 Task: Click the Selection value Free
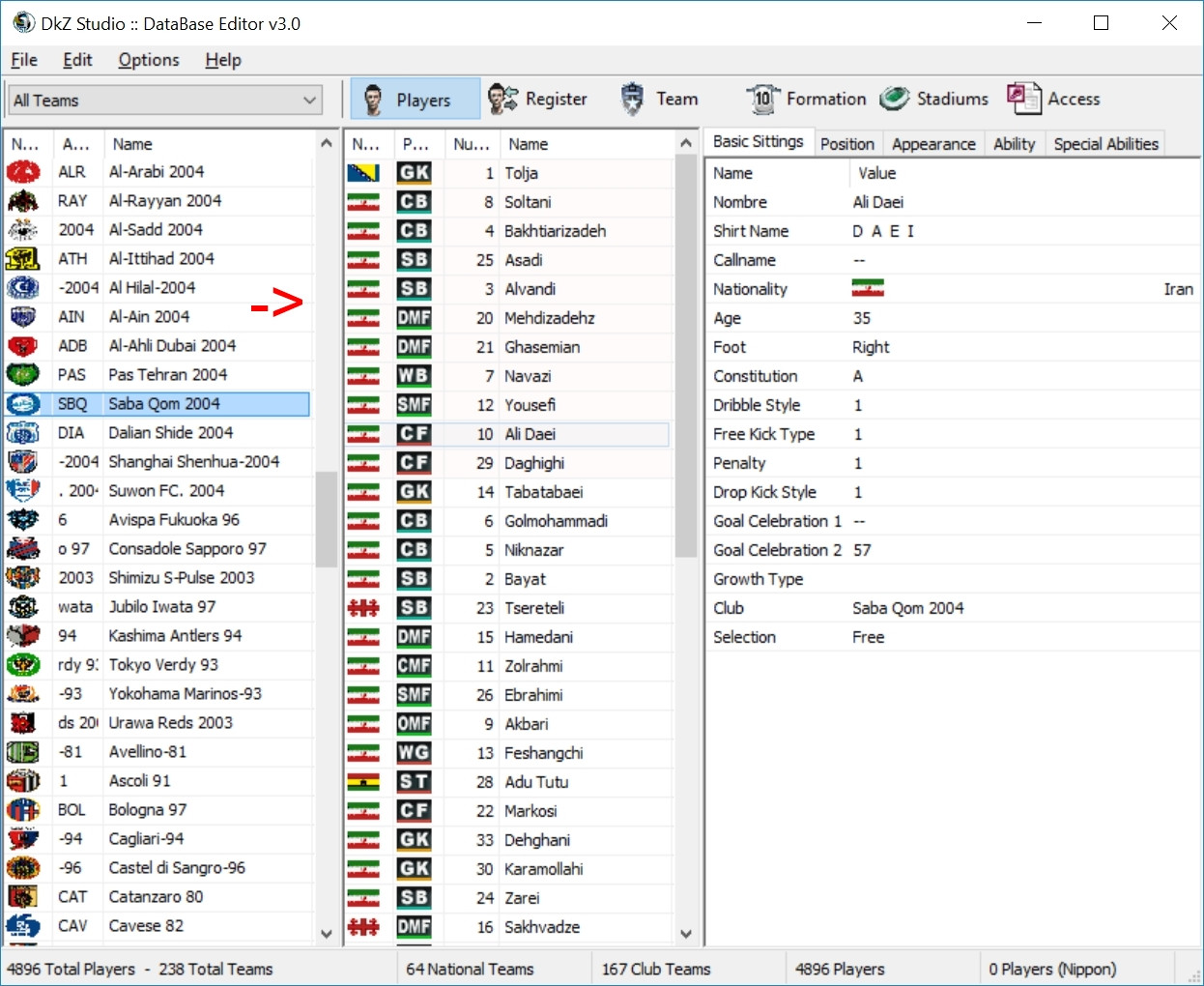click(868, 637)
